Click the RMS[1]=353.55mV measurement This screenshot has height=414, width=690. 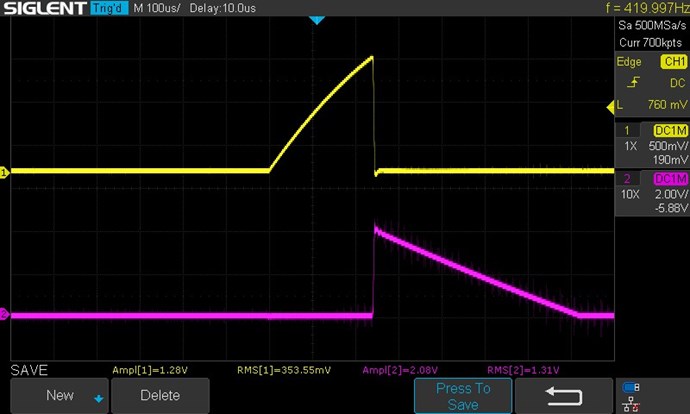(284, 370)
